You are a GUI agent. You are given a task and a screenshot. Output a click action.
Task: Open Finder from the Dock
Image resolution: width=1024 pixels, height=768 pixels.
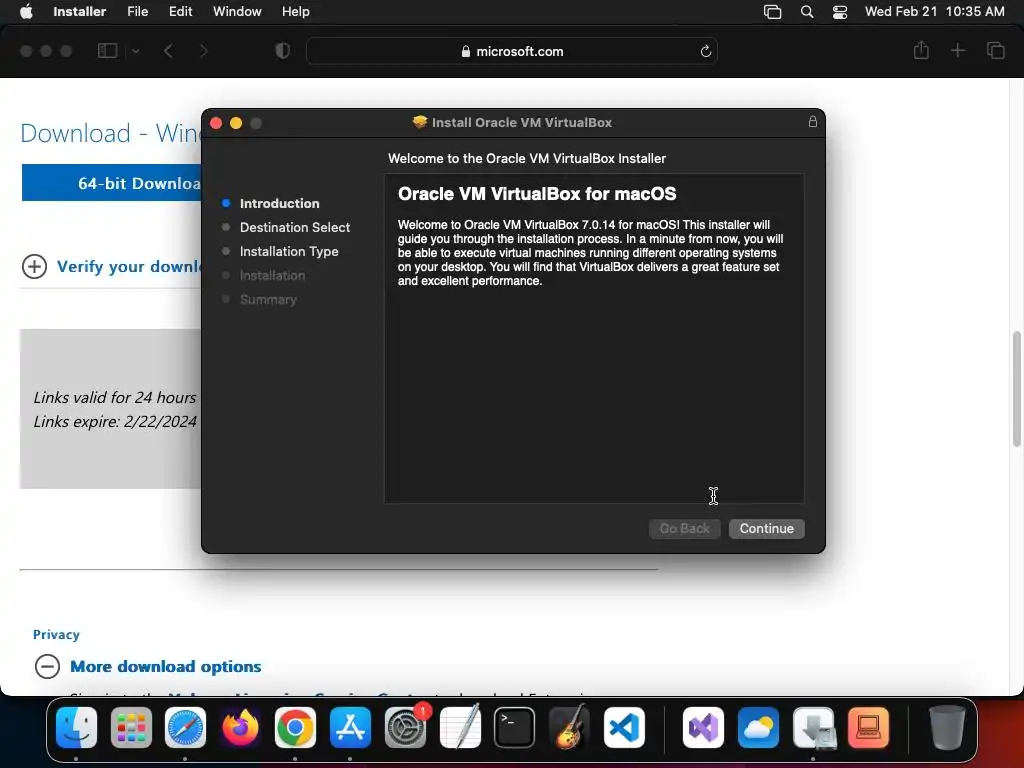tap(76, 727)
